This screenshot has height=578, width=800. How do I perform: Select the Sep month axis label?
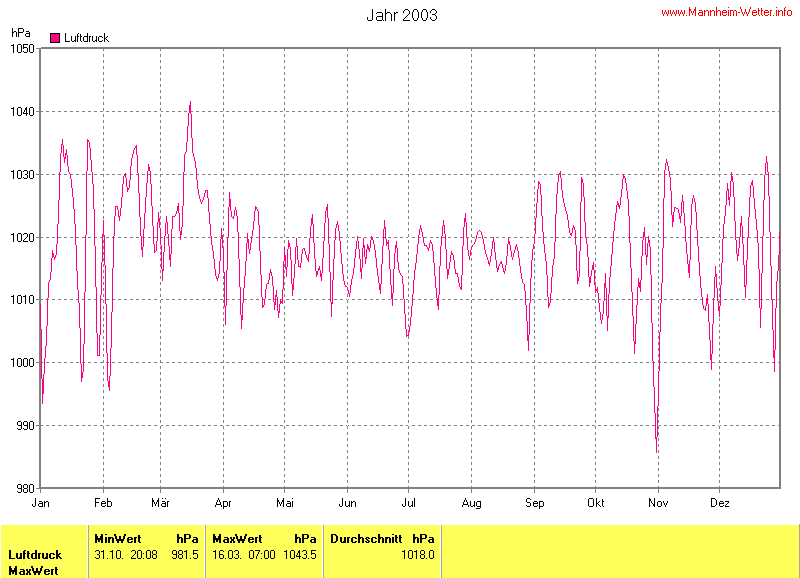pos(535,502)
